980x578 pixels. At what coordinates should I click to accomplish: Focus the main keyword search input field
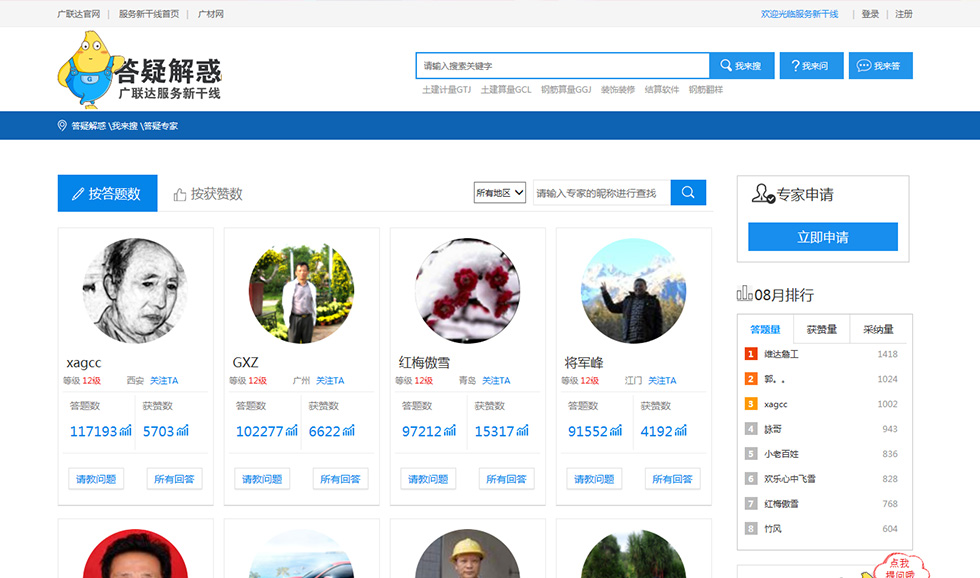pos(563,66)
